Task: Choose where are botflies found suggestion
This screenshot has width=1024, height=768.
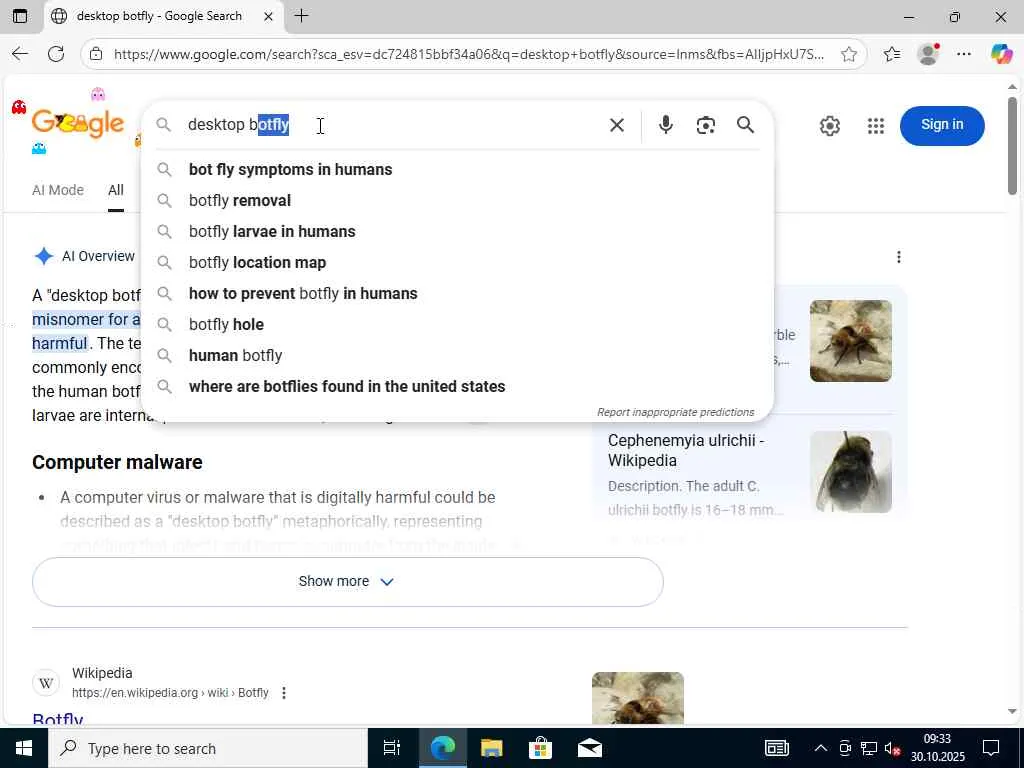Action: tap(457, 387)
